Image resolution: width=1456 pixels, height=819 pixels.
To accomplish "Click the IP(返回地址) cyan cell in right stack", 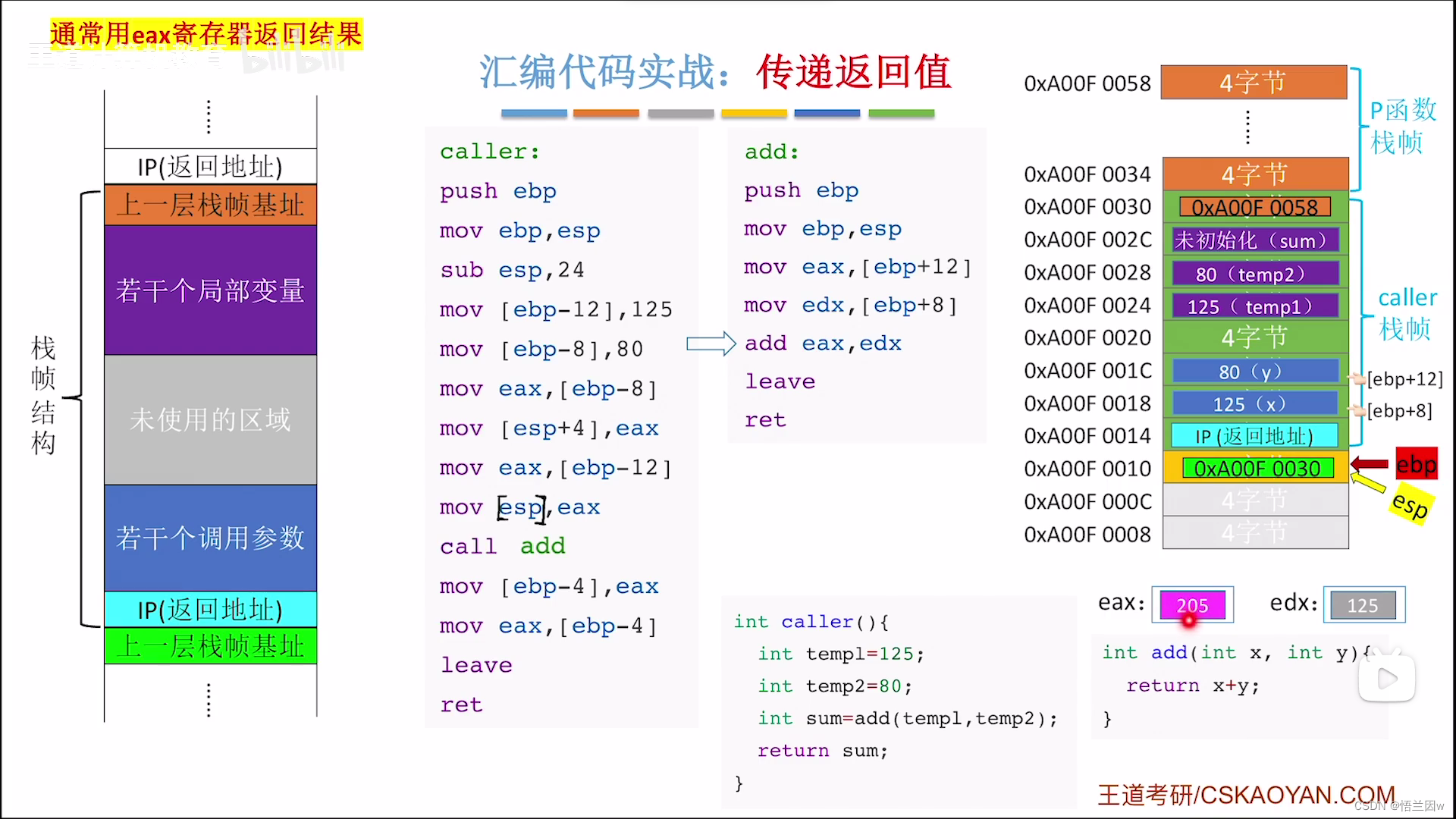I will click(x=1254, y=436).
